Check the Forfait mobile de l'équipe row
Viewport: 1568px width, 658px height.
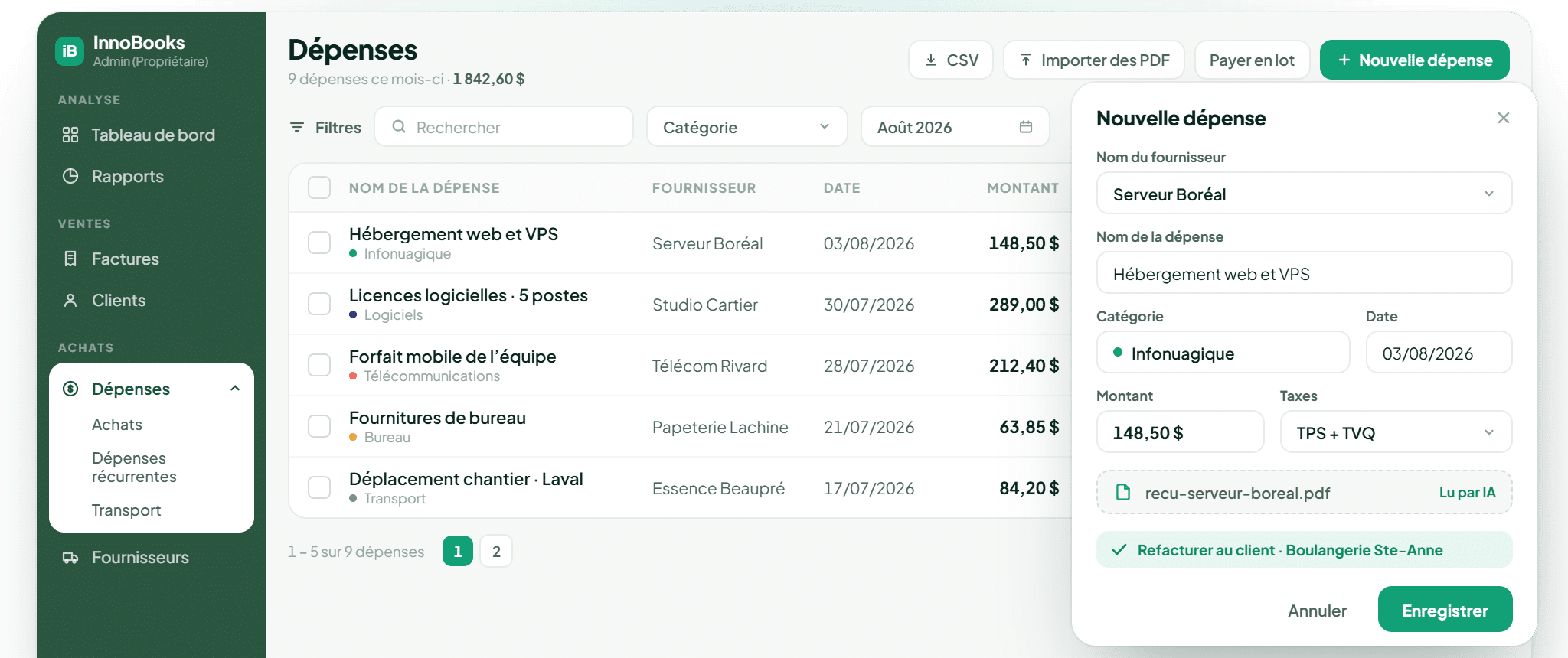(x=319, y=365)
